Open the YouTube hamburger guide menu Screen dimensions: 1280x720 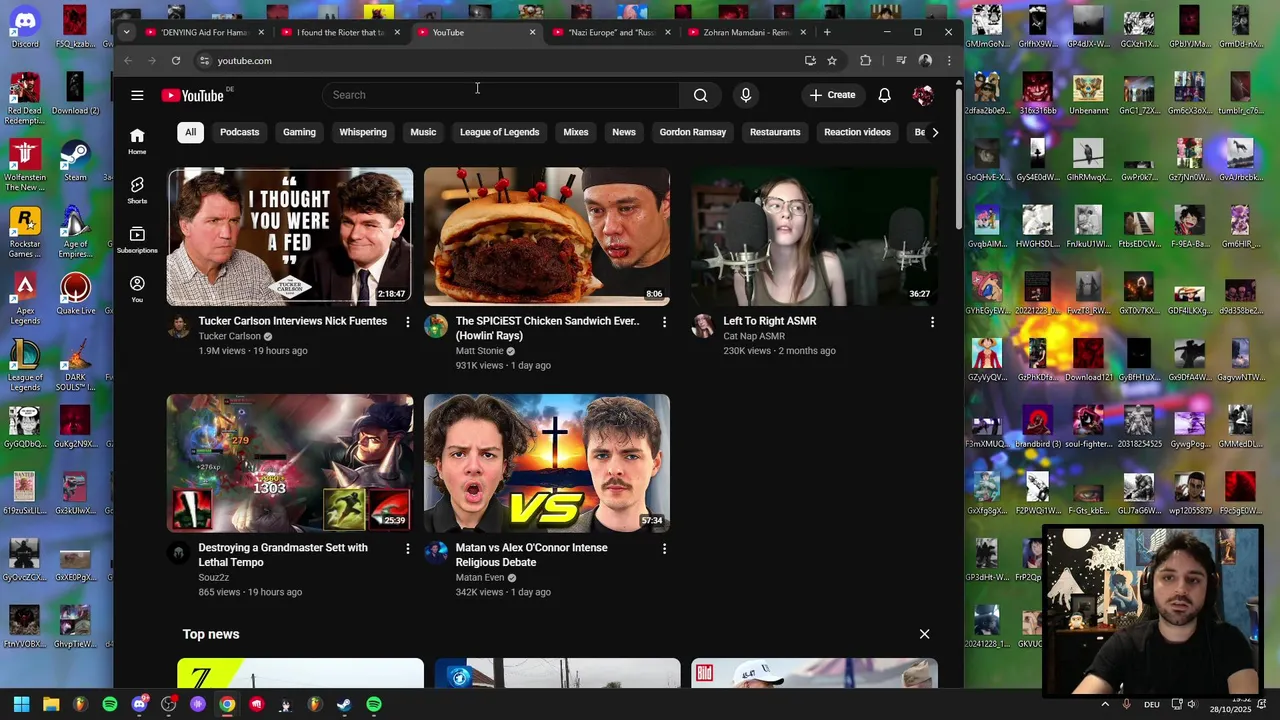[137, 95]
